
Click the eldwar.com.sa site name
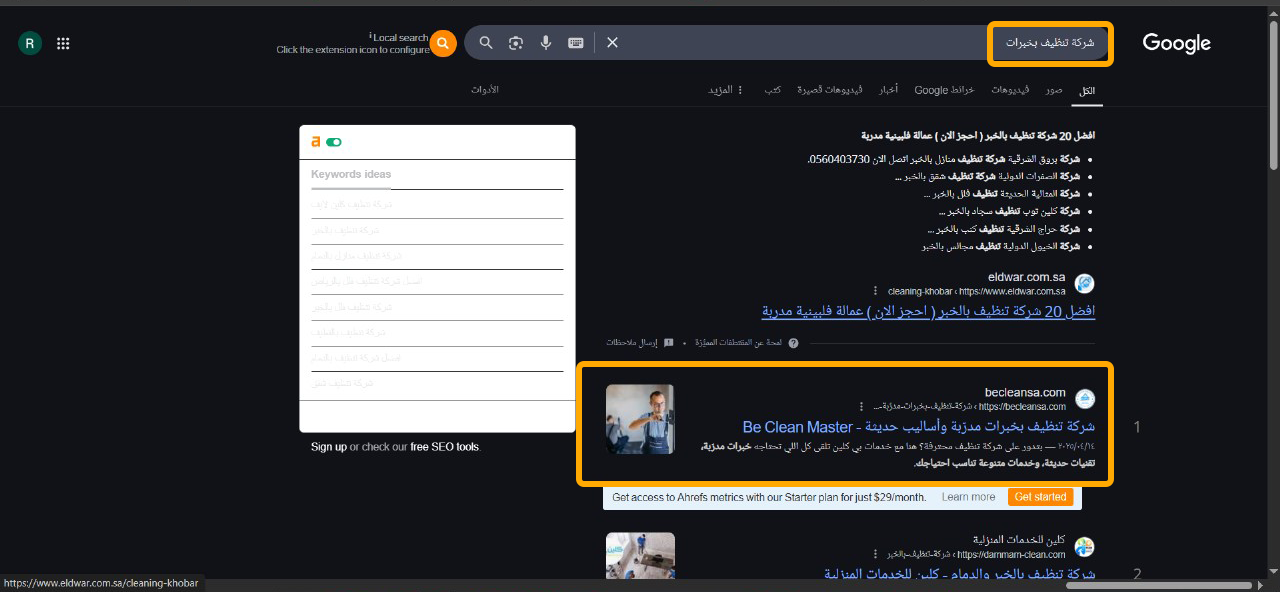[1026, 277]
